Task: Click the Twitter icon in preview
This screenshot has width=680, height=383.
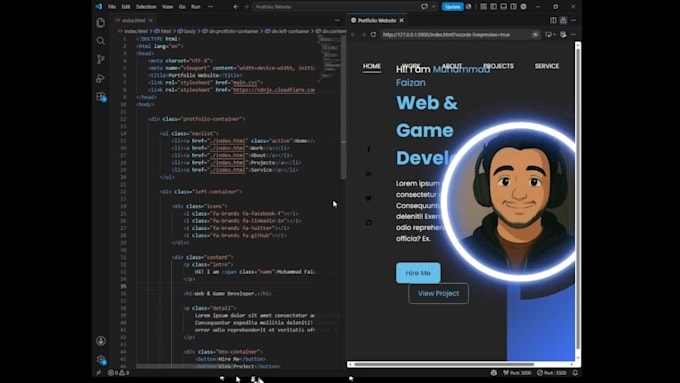Action: pos(369,198)
